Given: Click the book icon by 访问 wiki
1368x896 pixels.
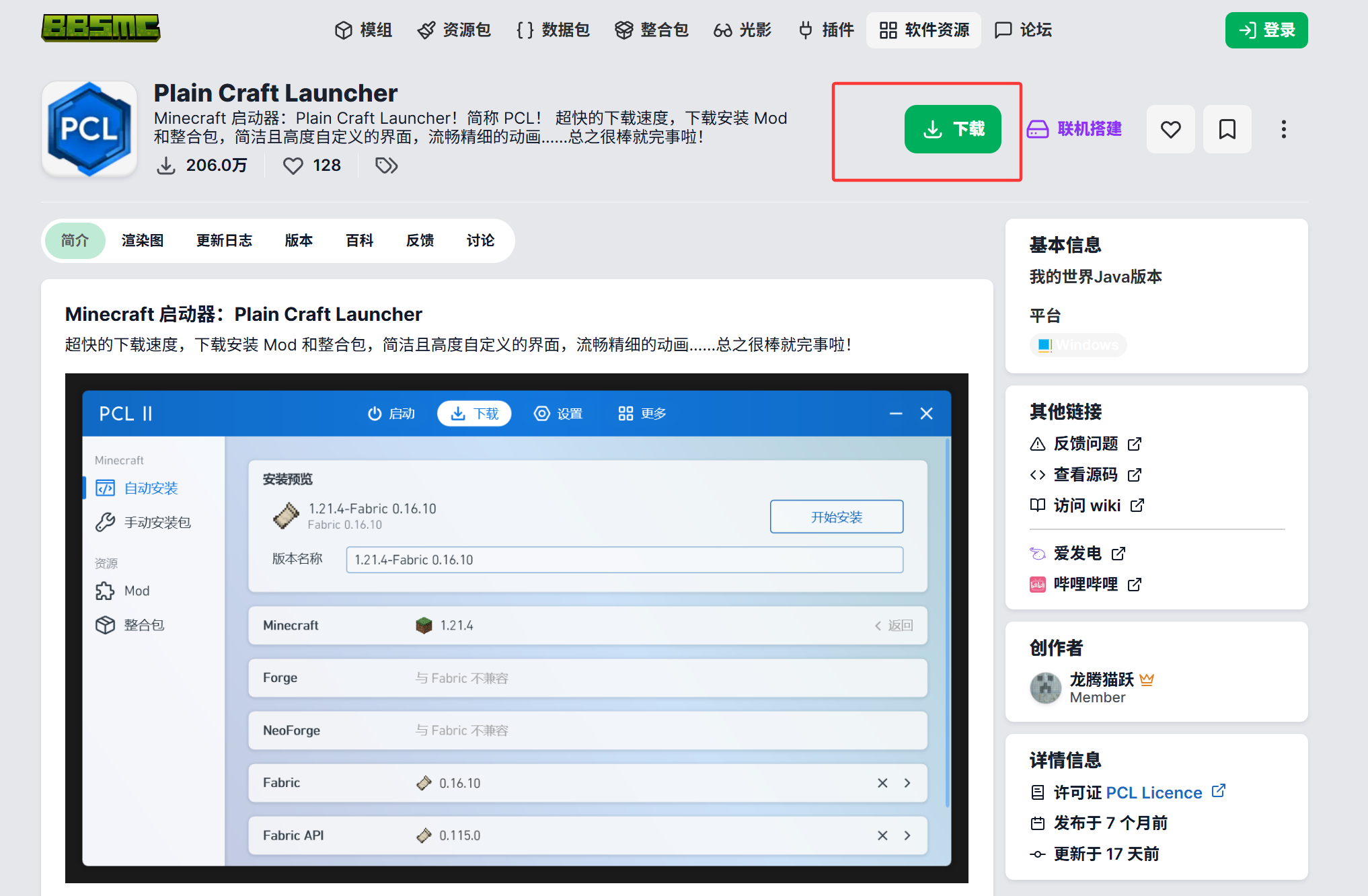Looking at the screenshot, I should (1038, 505).
